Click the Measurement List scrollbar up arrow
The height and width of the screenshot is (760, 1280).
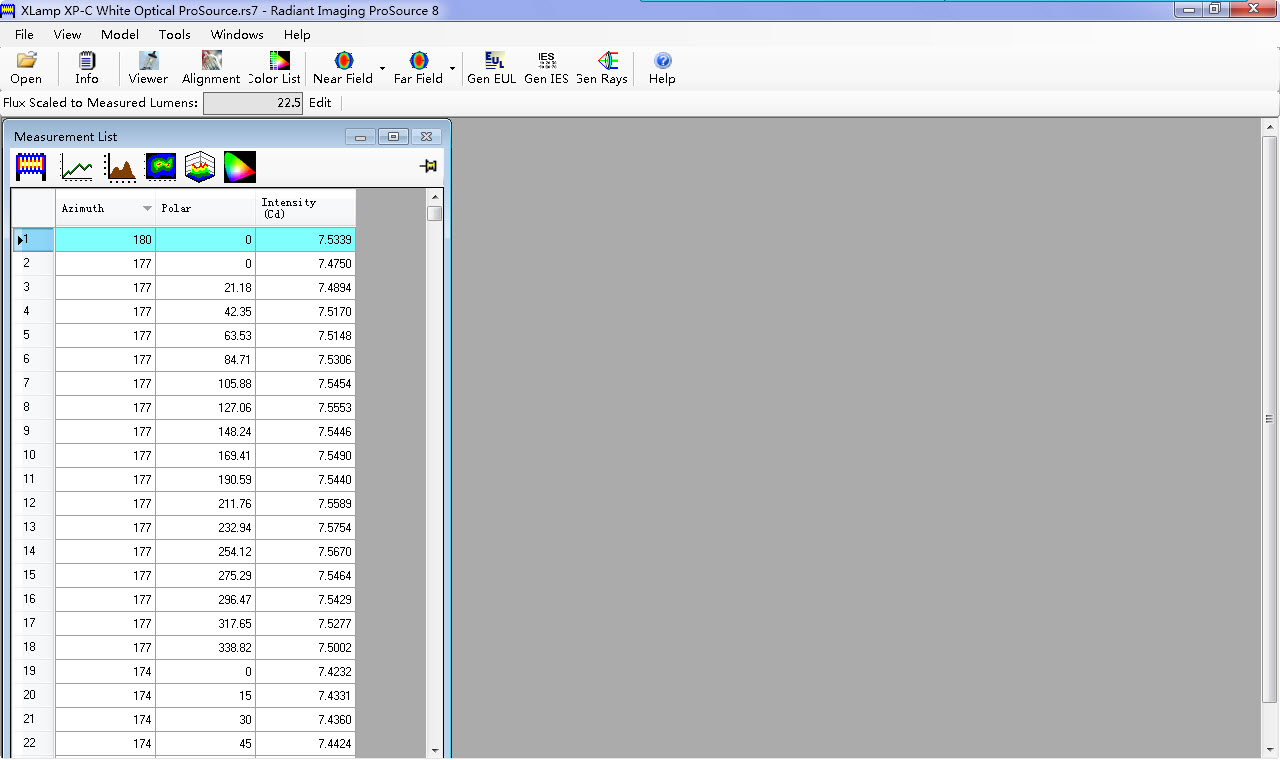coord(434,196)
